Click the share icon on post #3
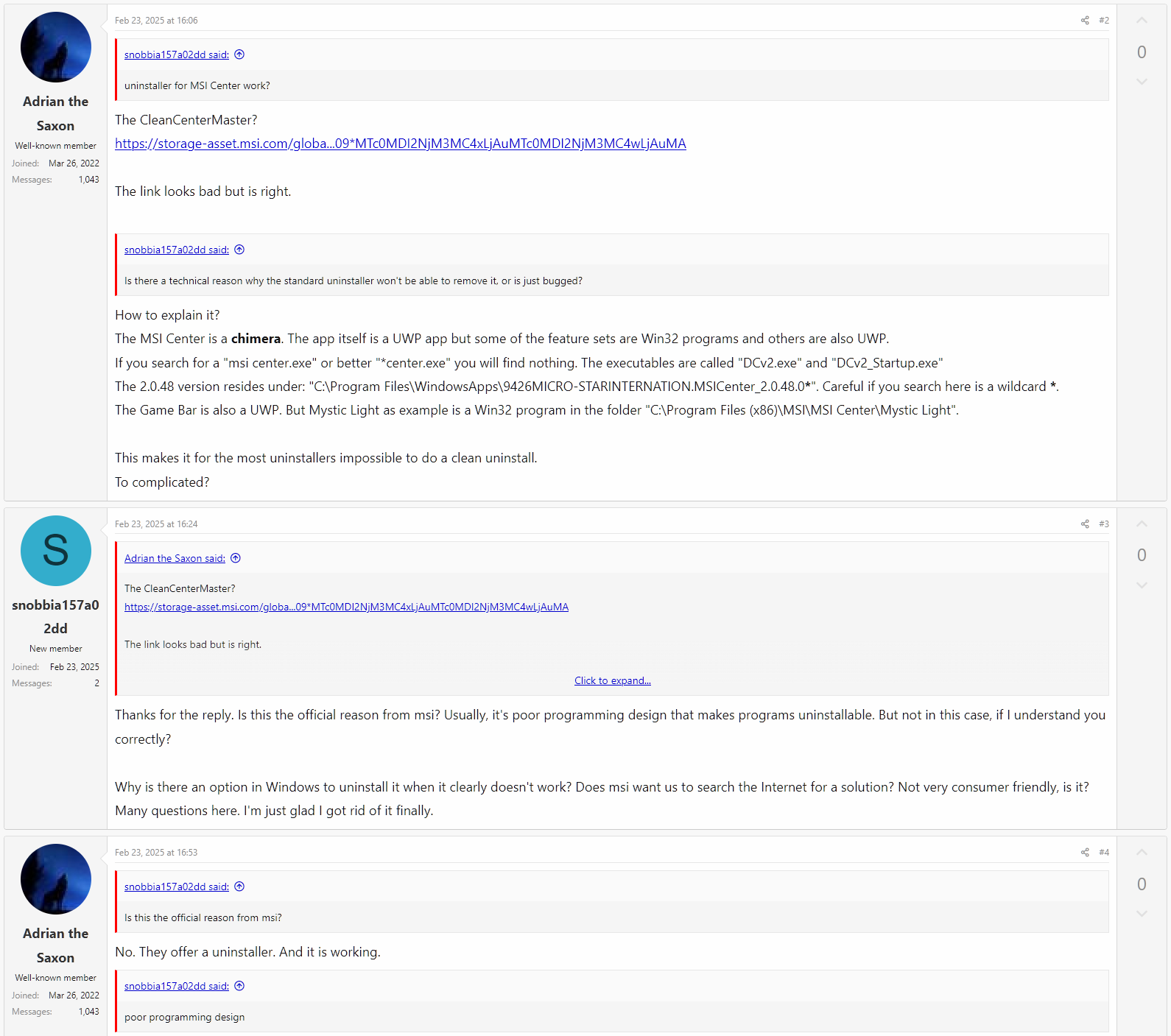 [x=1085, y=524]
